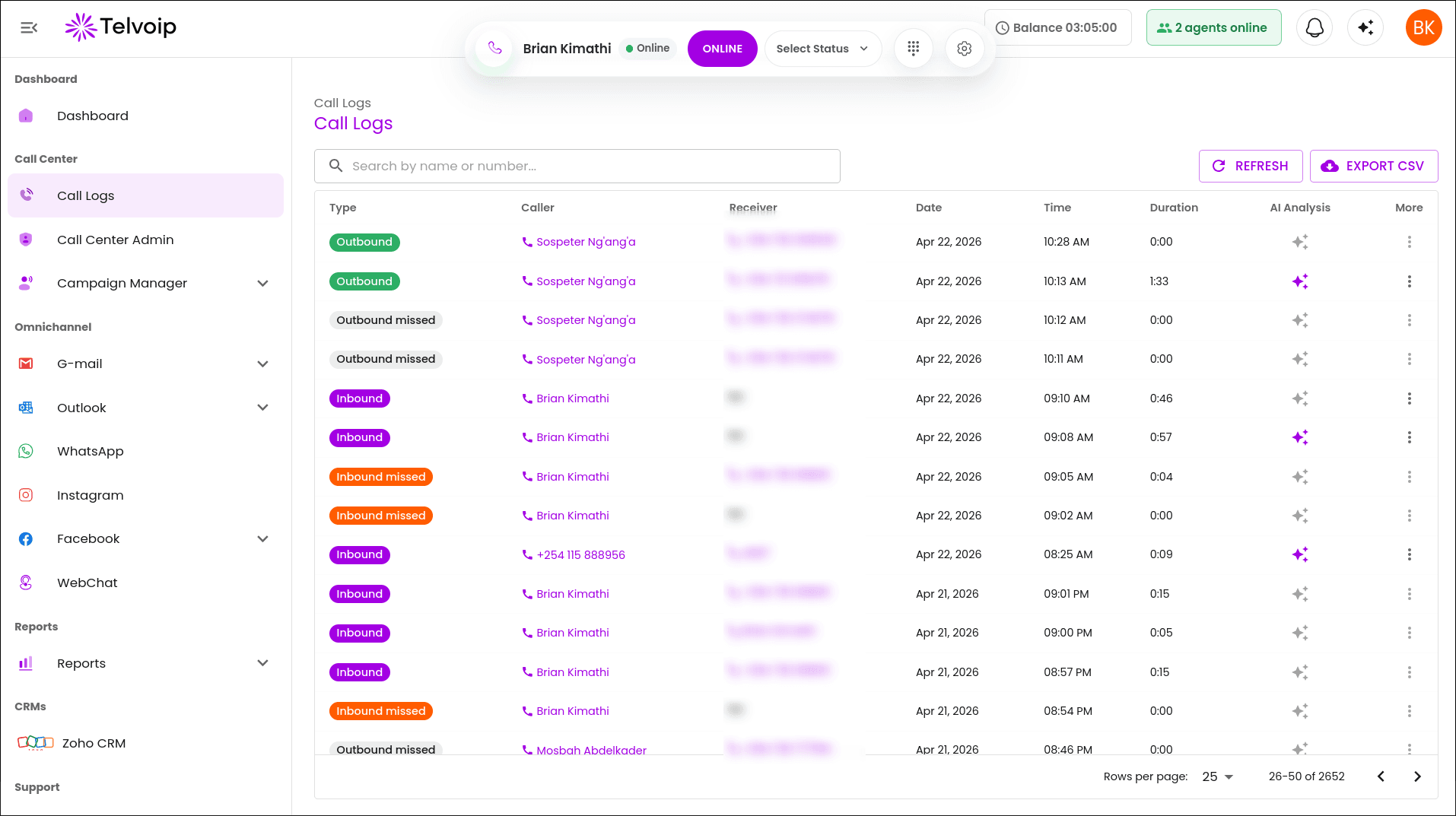This screenshot has width=1456, height=816.
Task: Expand the G-mail submenu
Action: [262, 364]
